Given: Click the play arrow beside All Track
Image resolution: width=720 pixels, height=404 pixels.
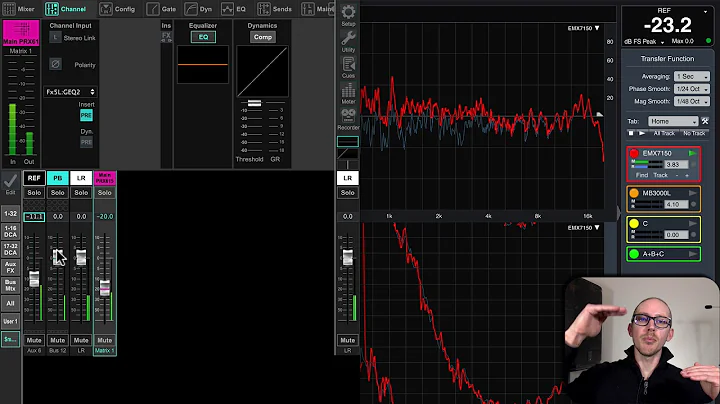Looking at the screenshot, I should pos(642,133).
